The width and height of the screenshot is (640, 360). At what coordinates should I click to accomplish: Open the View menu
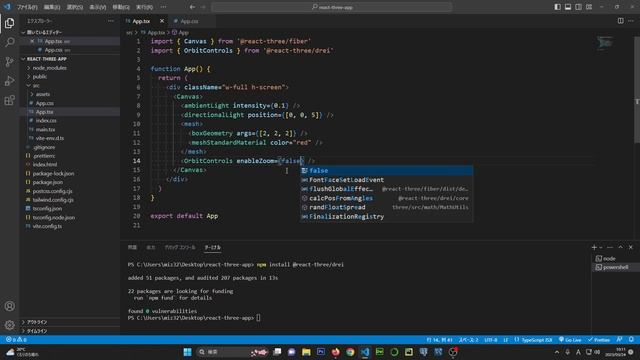coord(98,7)
